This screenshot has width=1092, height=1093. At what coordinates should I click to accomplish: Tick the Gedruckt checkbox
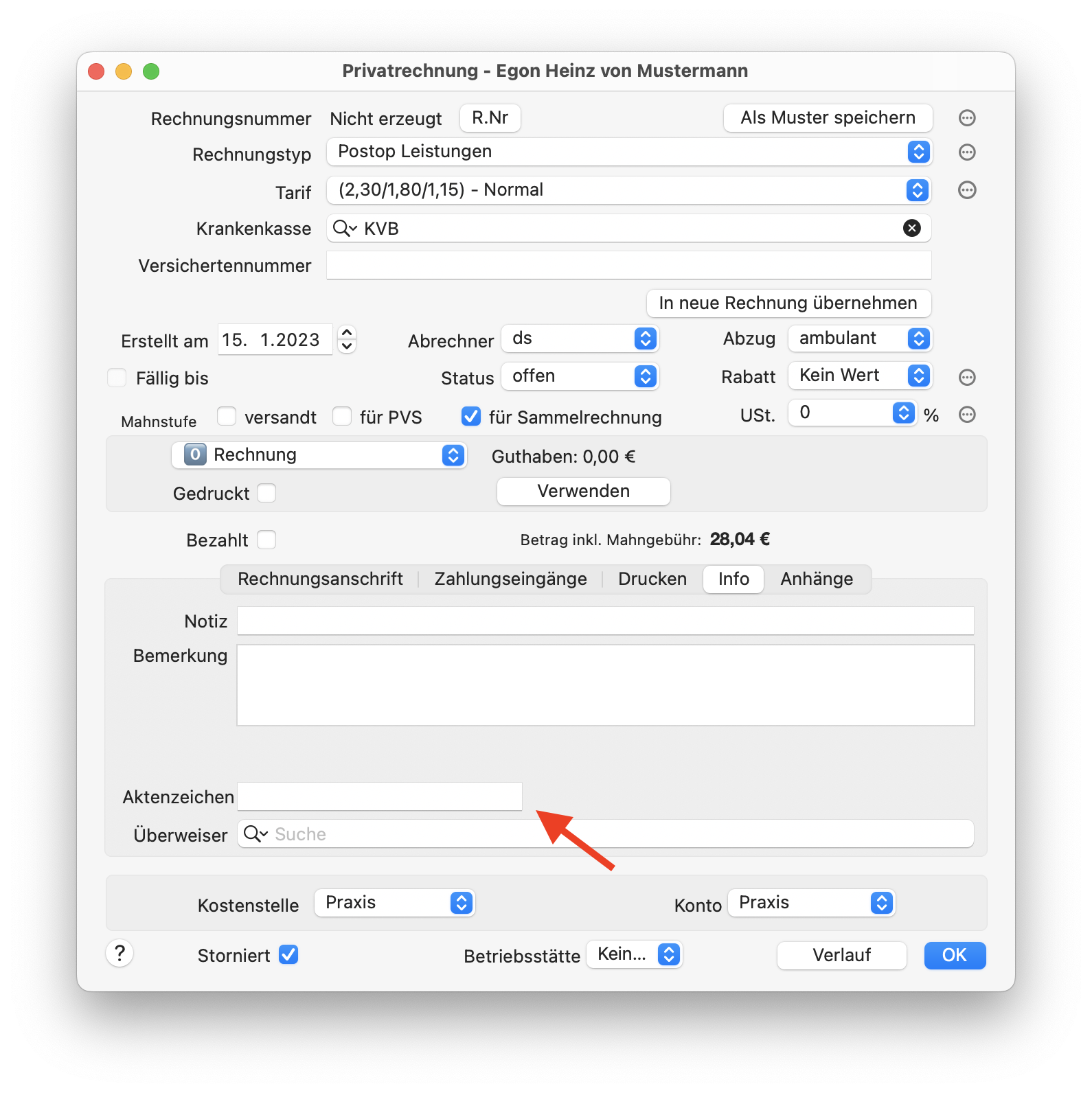pyautogui.click(x=266, y=493)
